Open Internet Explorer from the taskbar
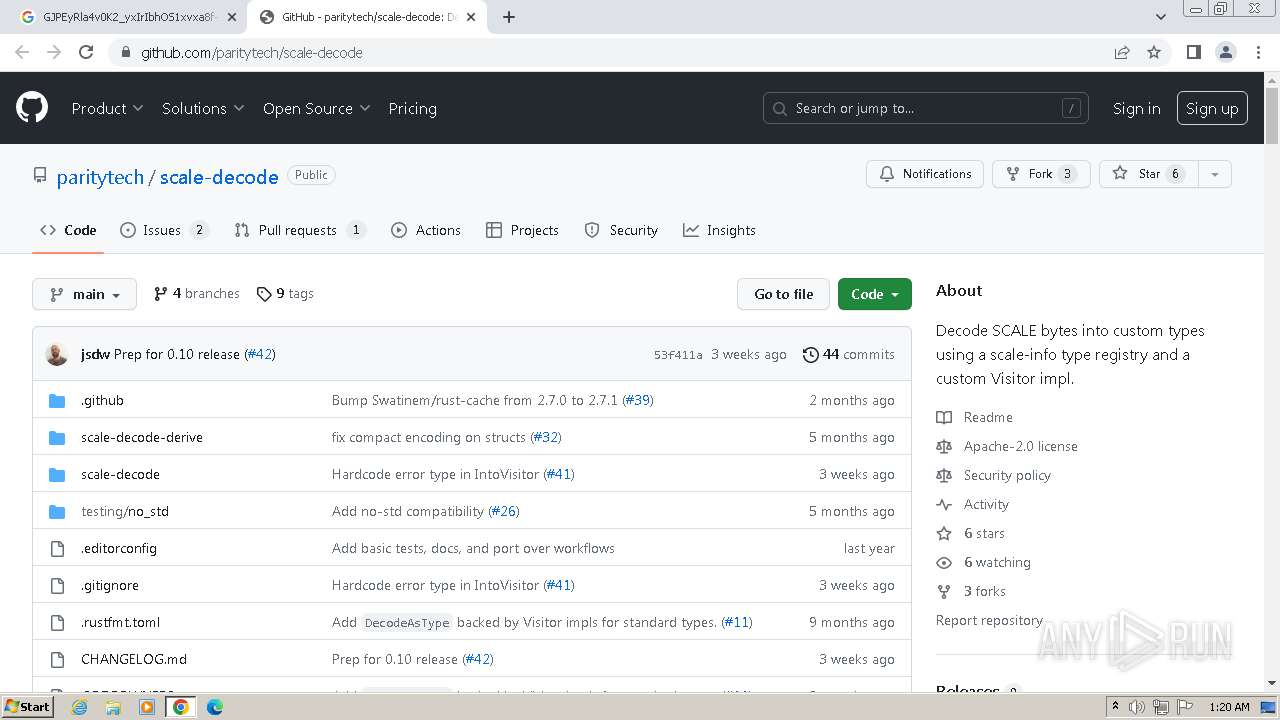 pyautogui.click(x=79, y=707)
